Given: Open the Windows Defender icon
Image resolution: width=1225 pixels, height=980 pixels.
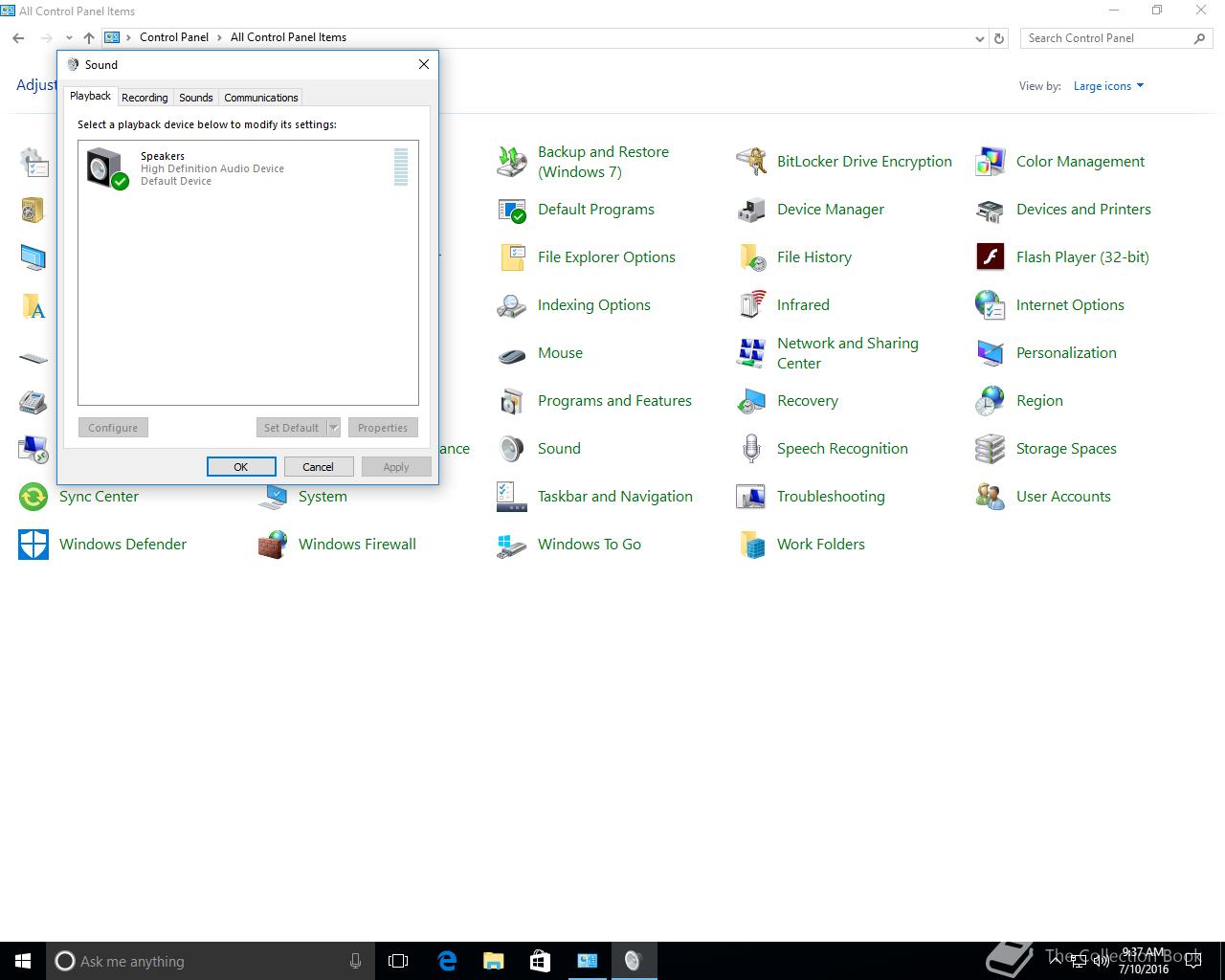Looking at the screenshot, I should click(x=33, y=545).
